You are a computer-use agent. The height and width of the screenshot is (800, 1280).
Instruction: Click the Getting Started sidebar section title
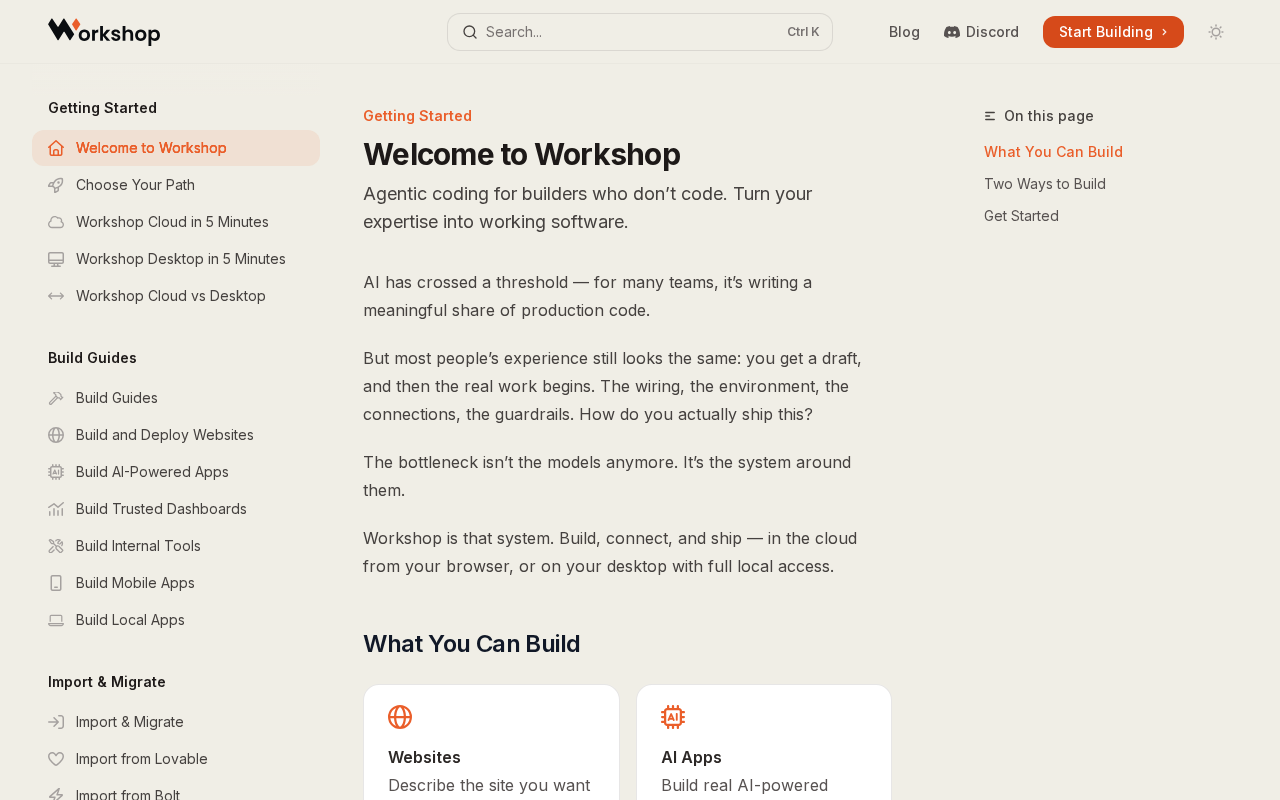102,108
